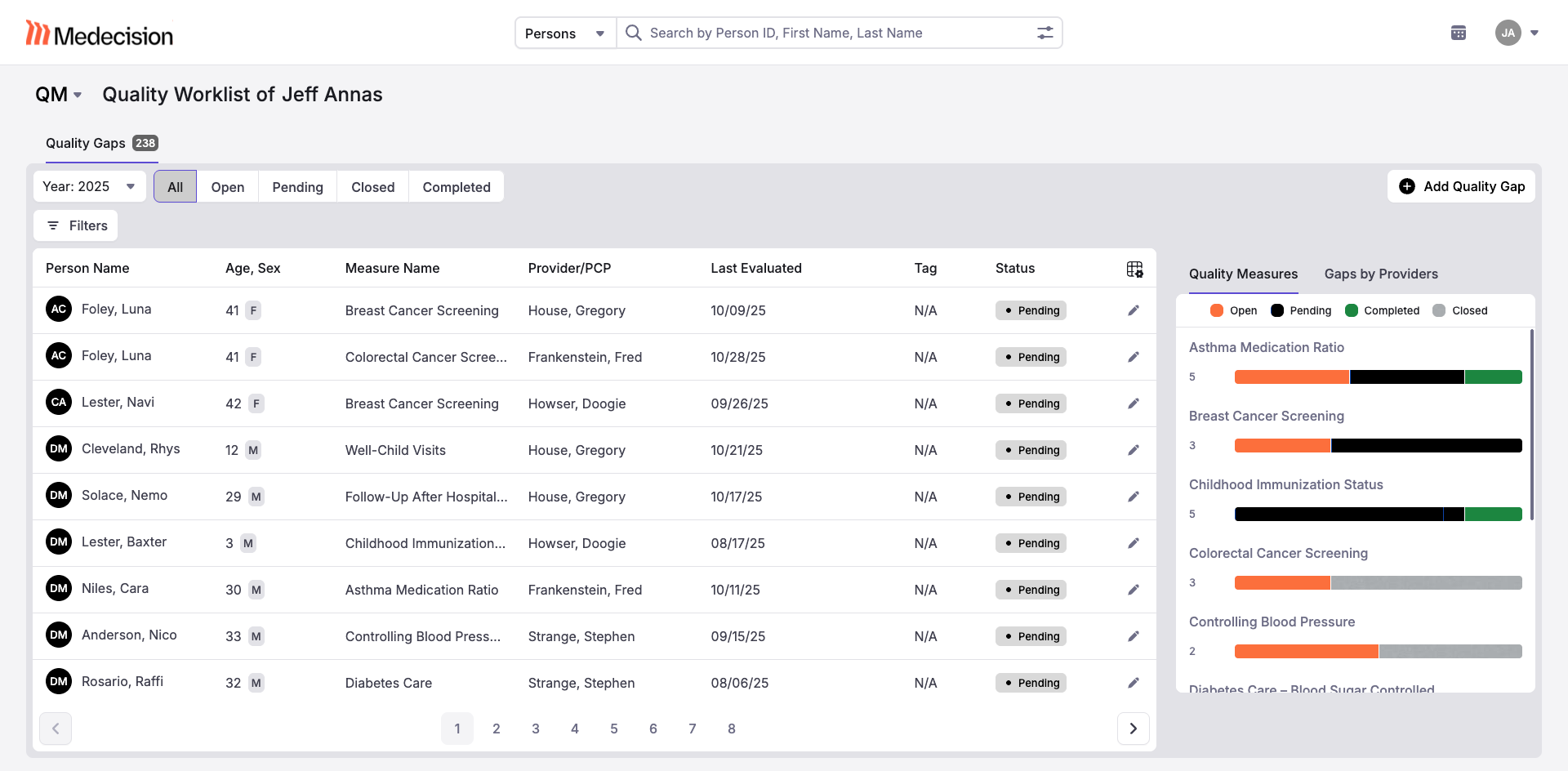Click pencil icon for Cleveland, Rhys row
Screen dimensions: 1568x771
1133,450
